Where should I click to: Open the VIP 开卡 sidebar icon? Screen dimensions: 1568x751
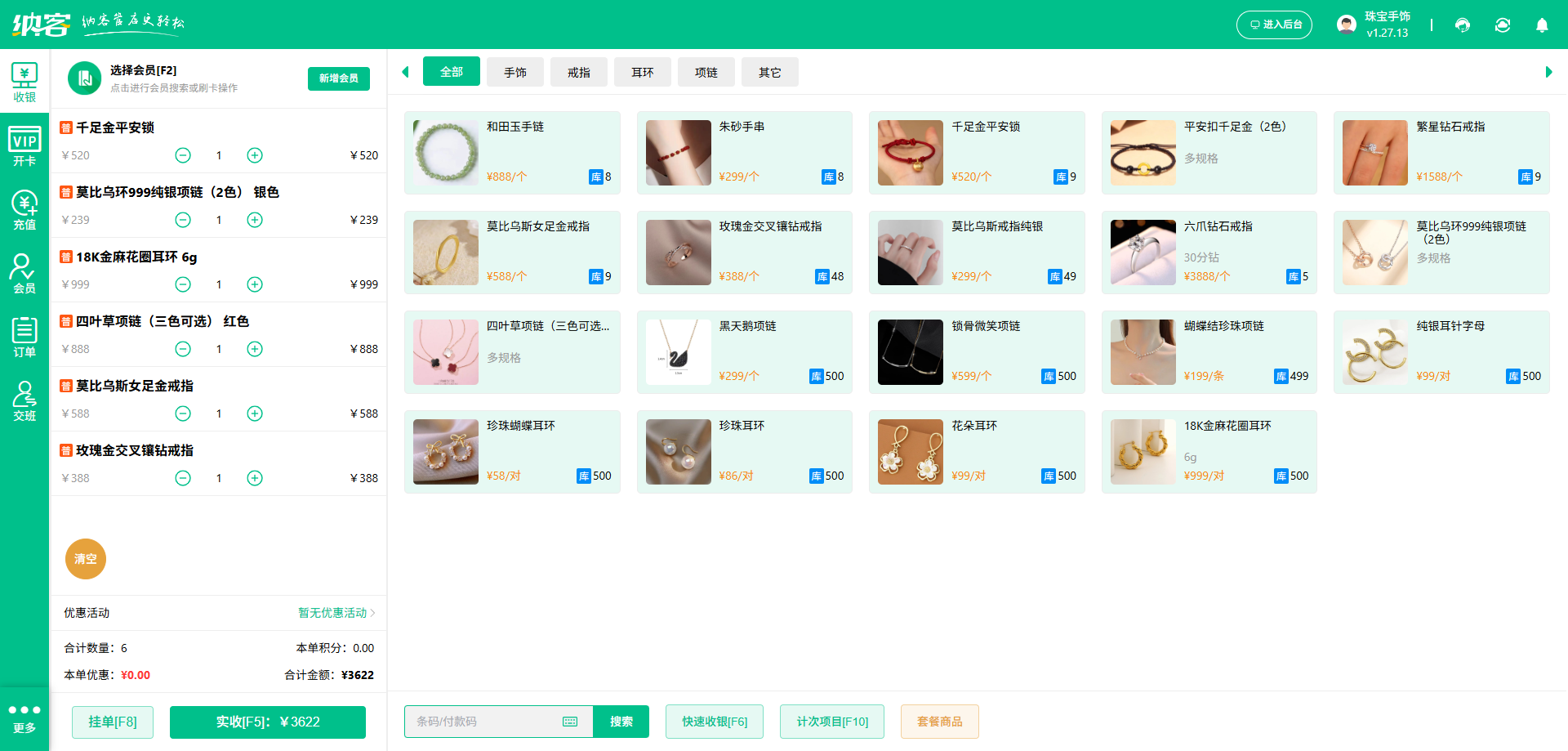pos(24,146)
